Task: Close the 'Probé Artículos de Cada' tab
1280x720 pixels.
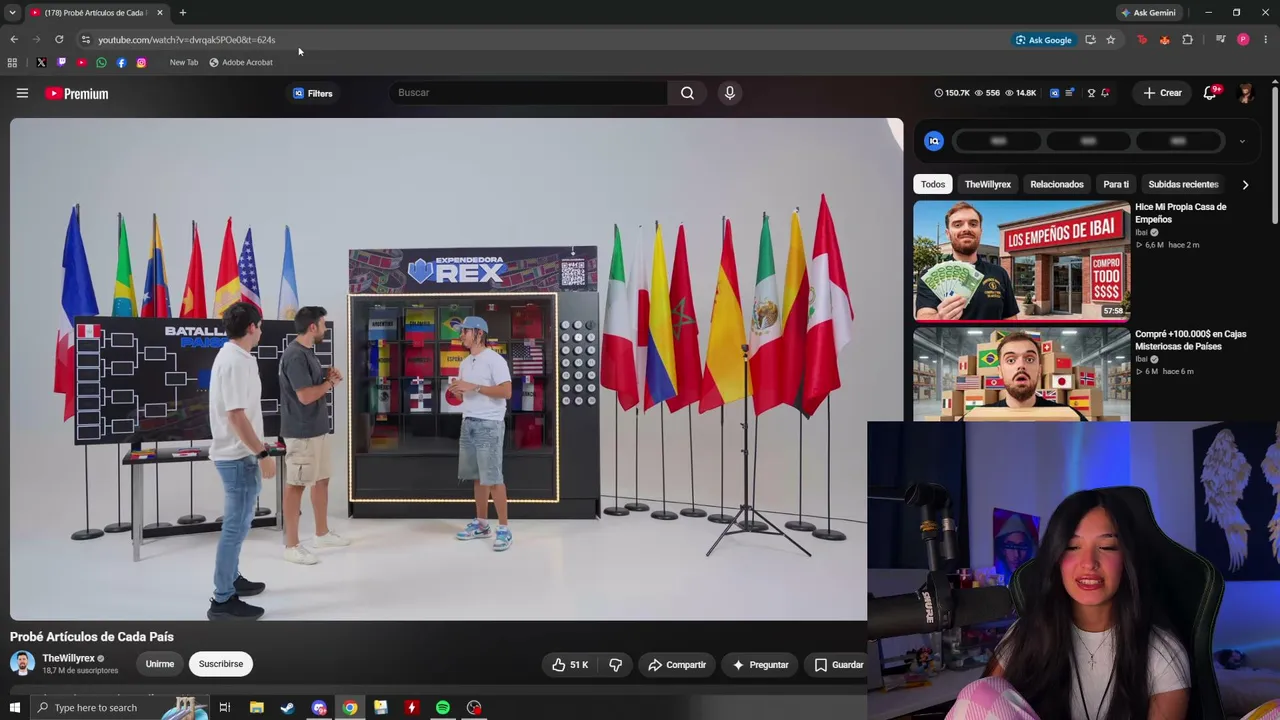Action: (x=159, y=13)
